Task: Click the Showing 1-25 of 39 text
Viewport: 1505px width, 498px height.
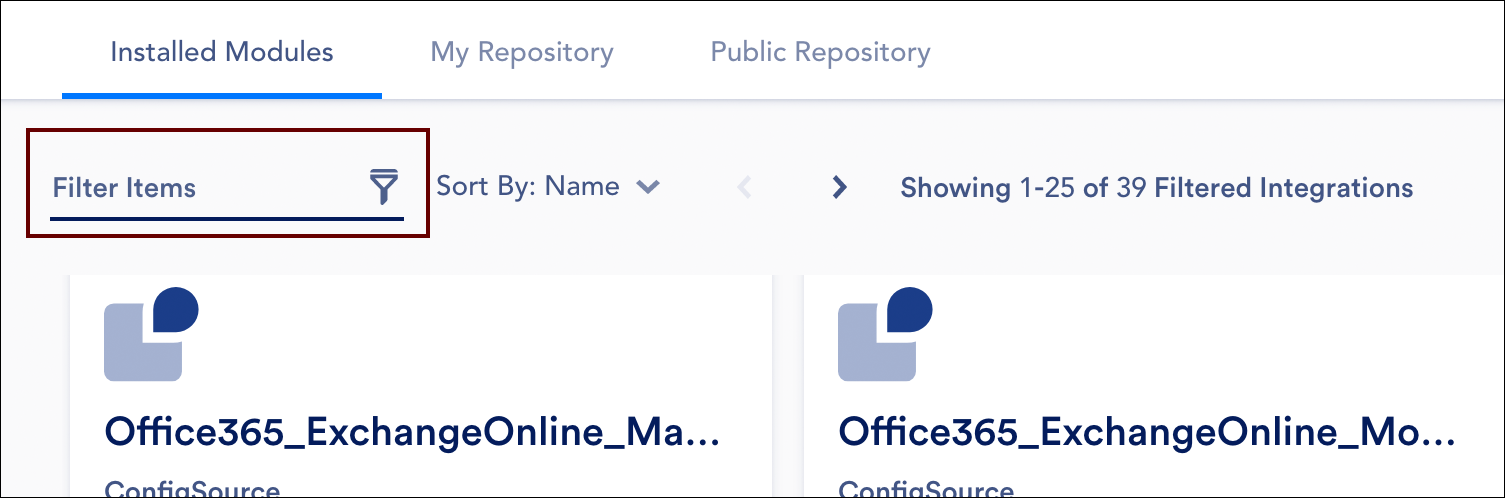Action: tap(1157, 187)
